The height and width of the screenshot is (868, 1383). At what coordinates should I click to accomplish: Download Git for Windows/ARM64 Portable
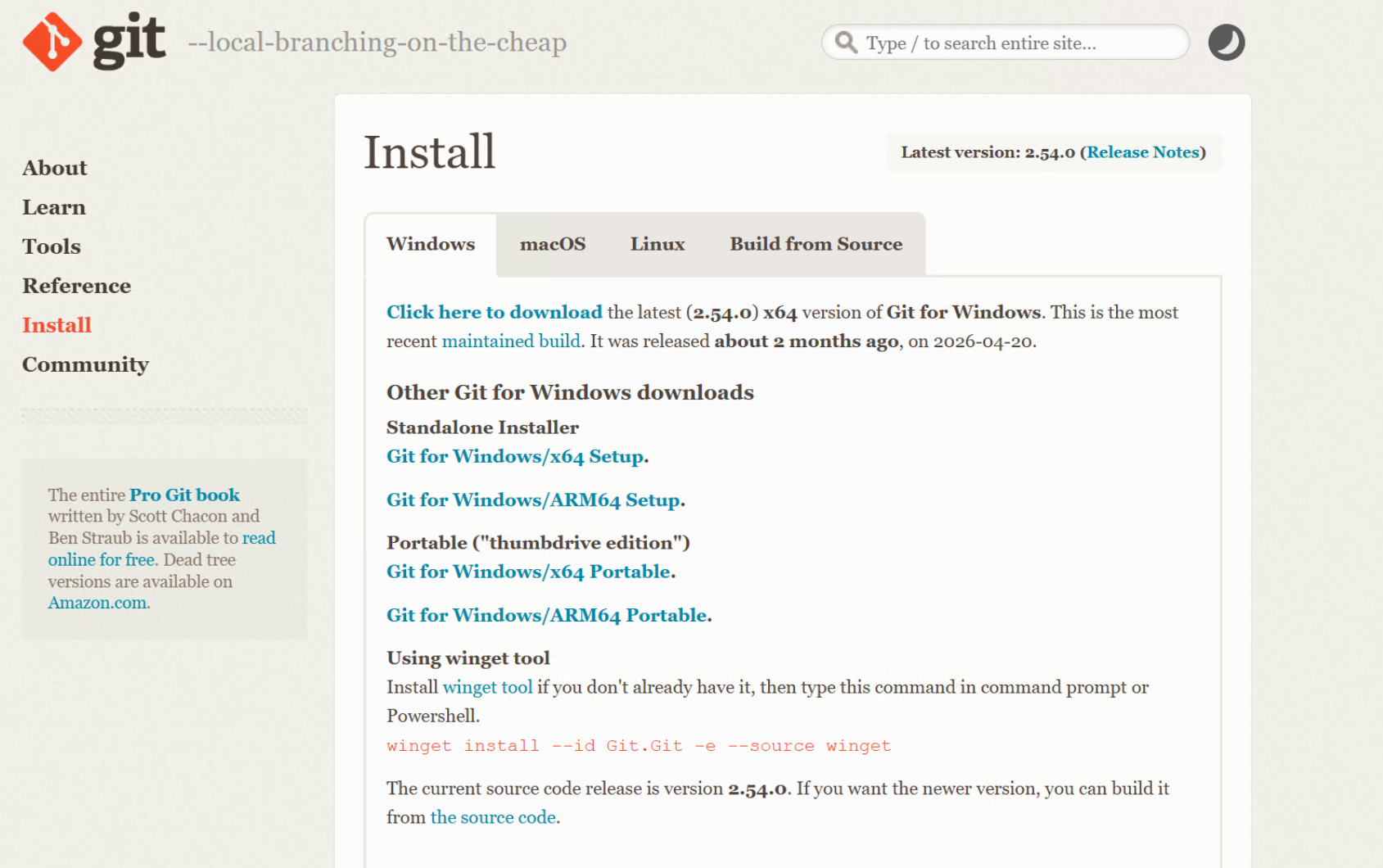tap(547, 615)
